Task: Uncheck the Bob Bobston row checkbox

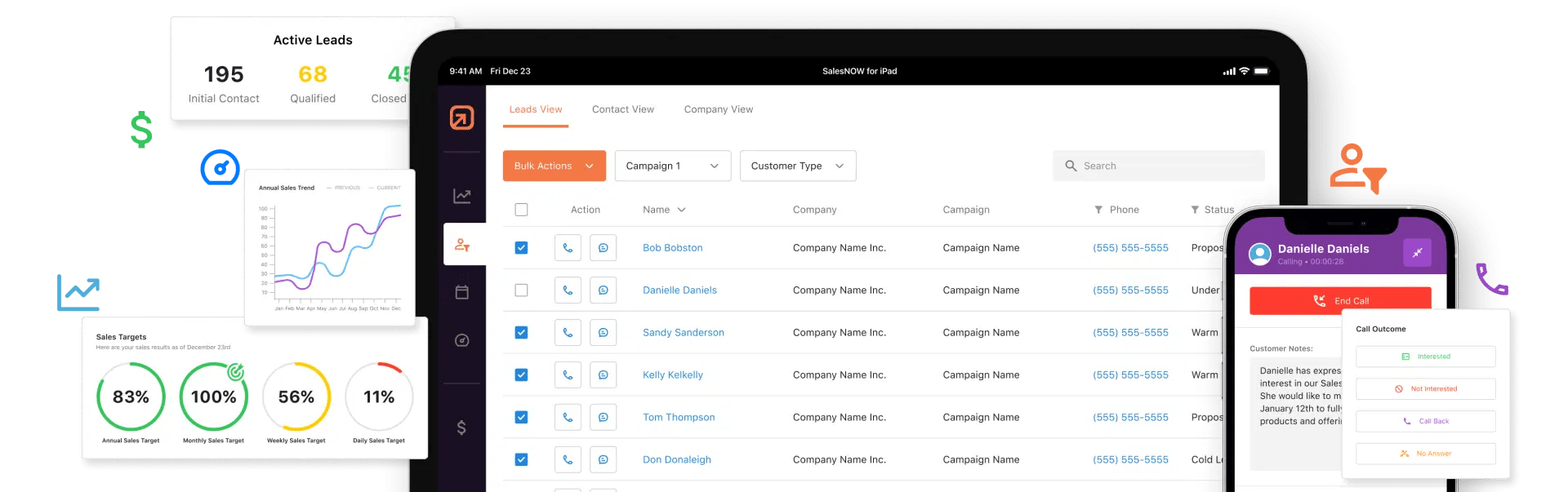Action: click(521, 247)
